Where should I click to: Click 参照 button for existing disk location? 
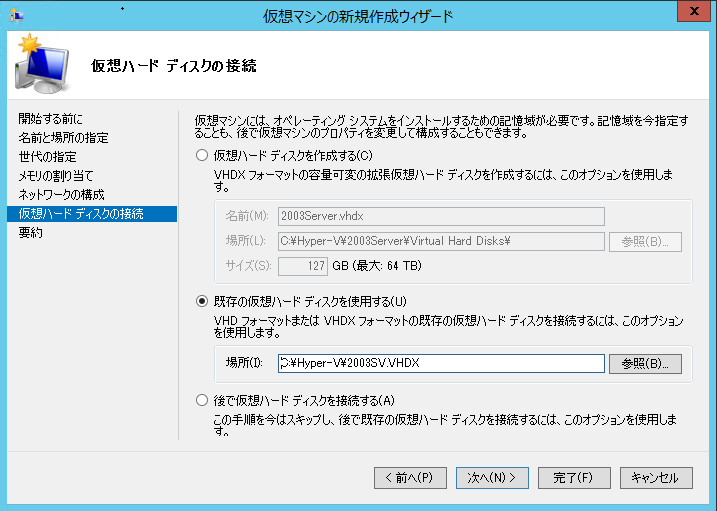click(x=644, y=363)
